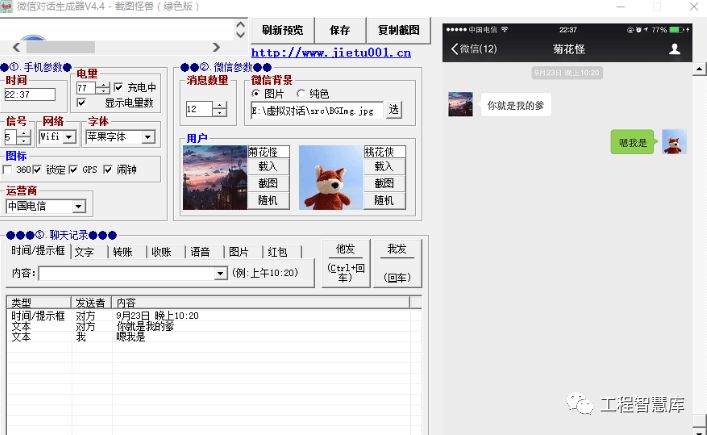Increase the 消息数量 message count stepper
The width and height of the screenshot is (707, 435).
point(220,105)
